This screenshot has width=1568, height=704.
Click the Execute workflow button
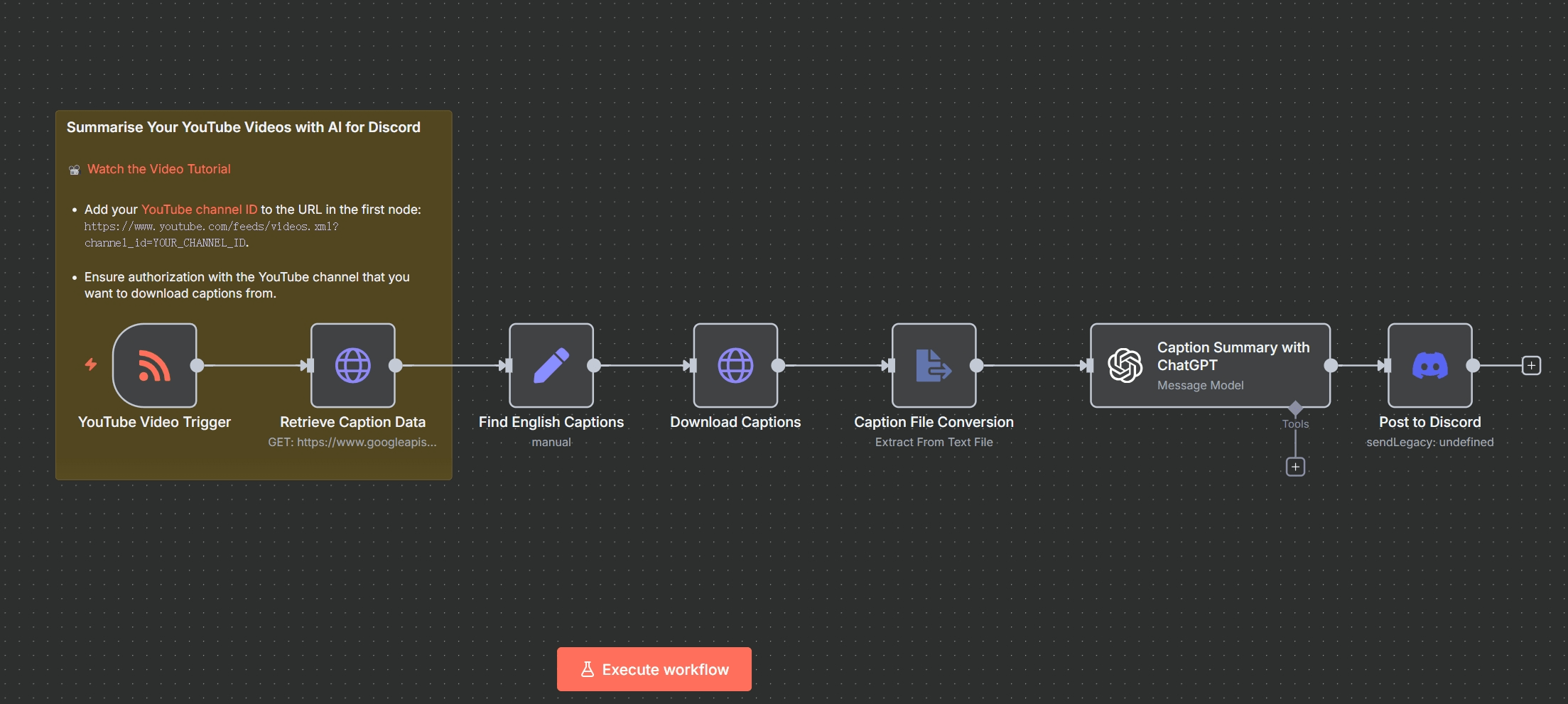(654, 669)
